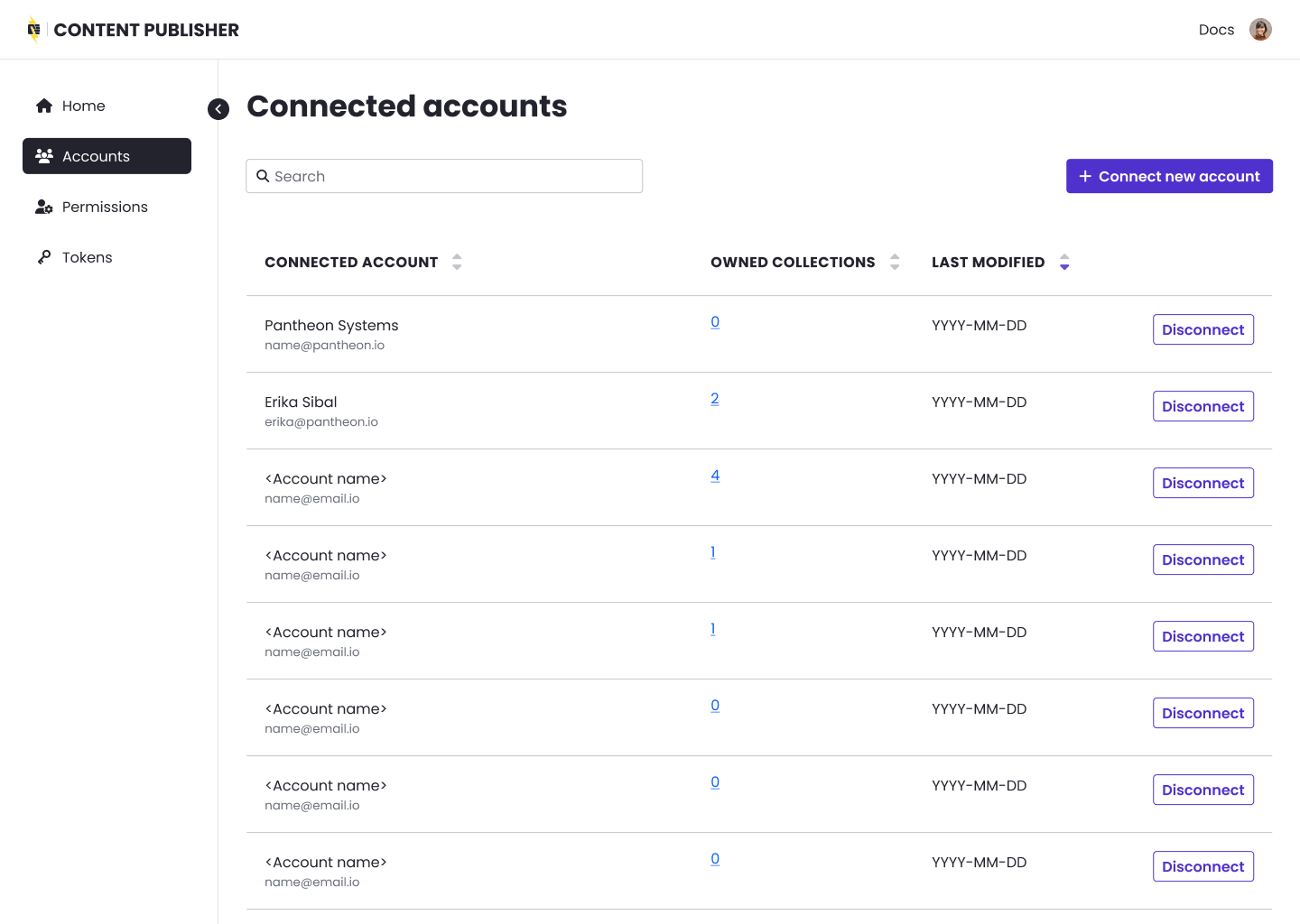Collapse the sidebar with the chevron button
This screenshot has height=924, width=1300.
pyautogui.click(x=218, y=109)
